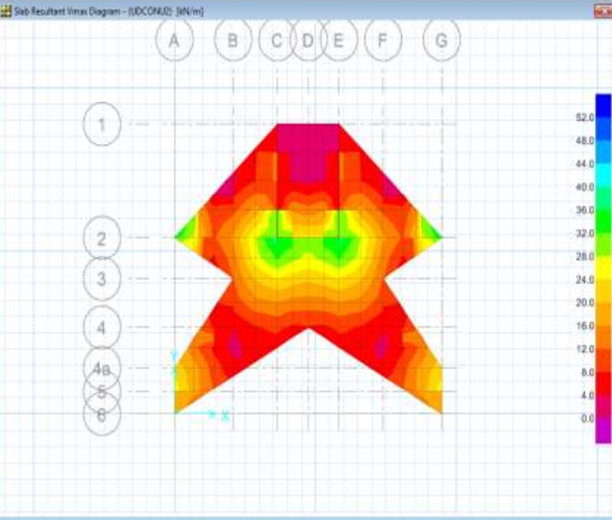Click the Slab Resultant Vmax Diagram title

pyautogui.click(x=82, y=9)
